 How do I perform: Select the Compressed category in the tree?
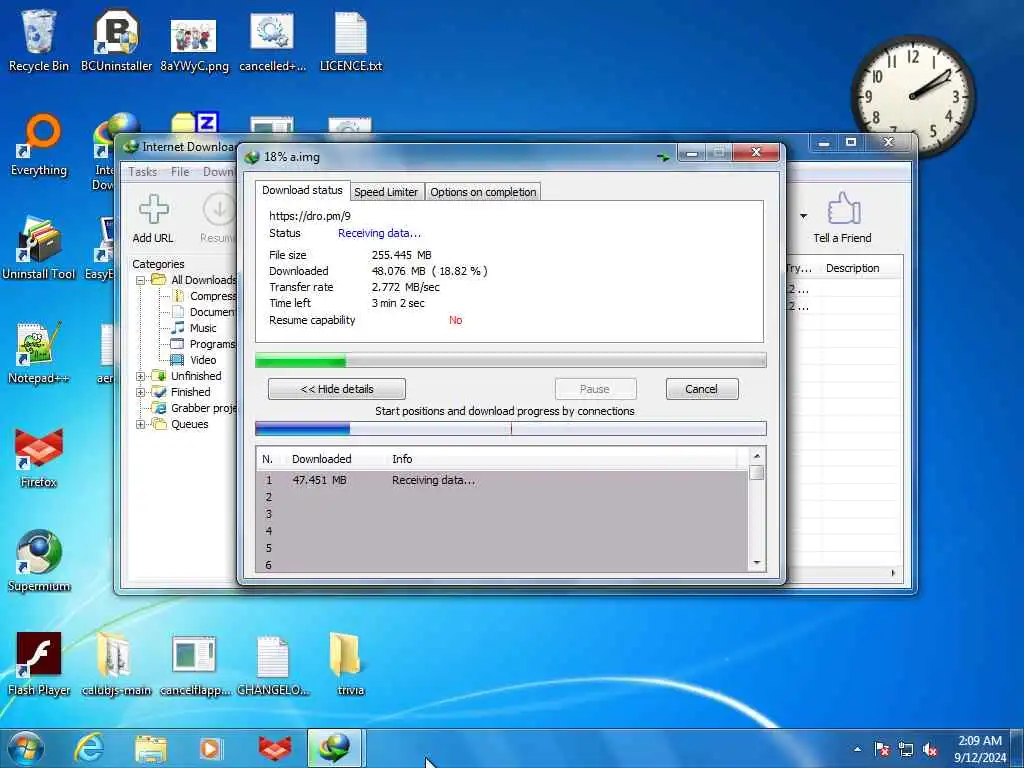click(212, 296)
